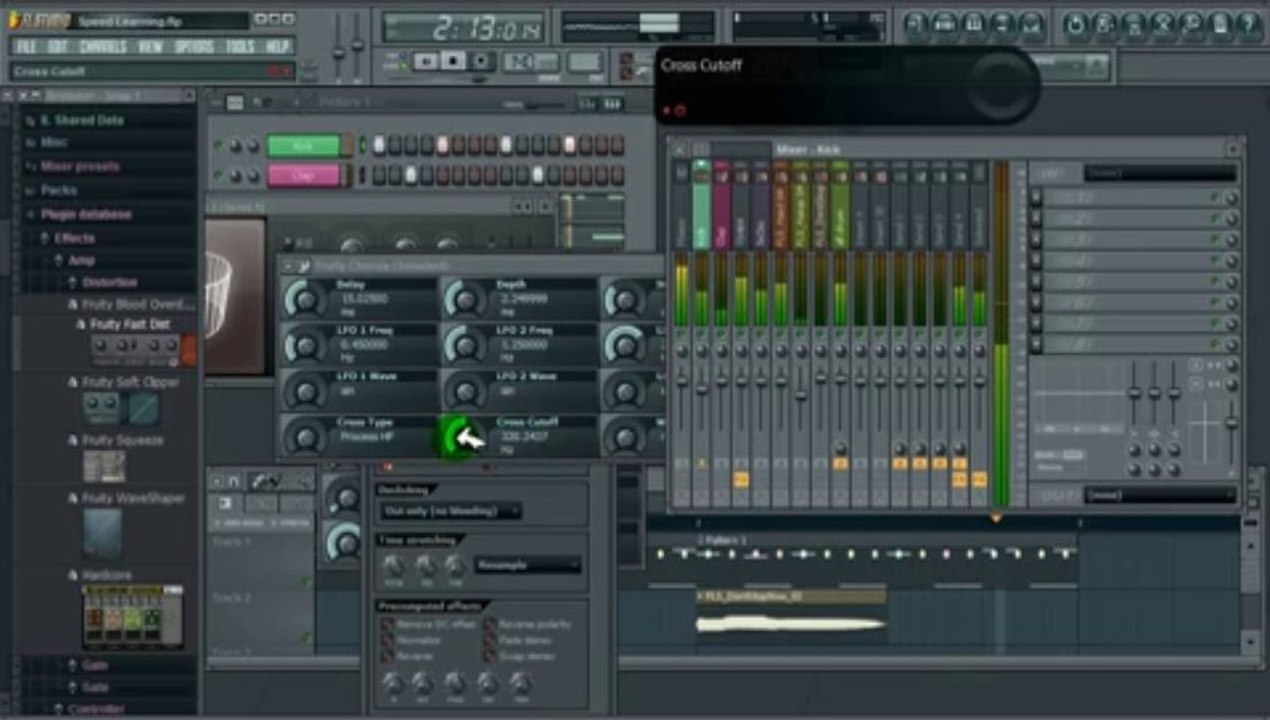The width and height of the screenshot is (1270, 720).
Task: Toggle the Kick channel mute LED
Action: click(x=219, y=146)
